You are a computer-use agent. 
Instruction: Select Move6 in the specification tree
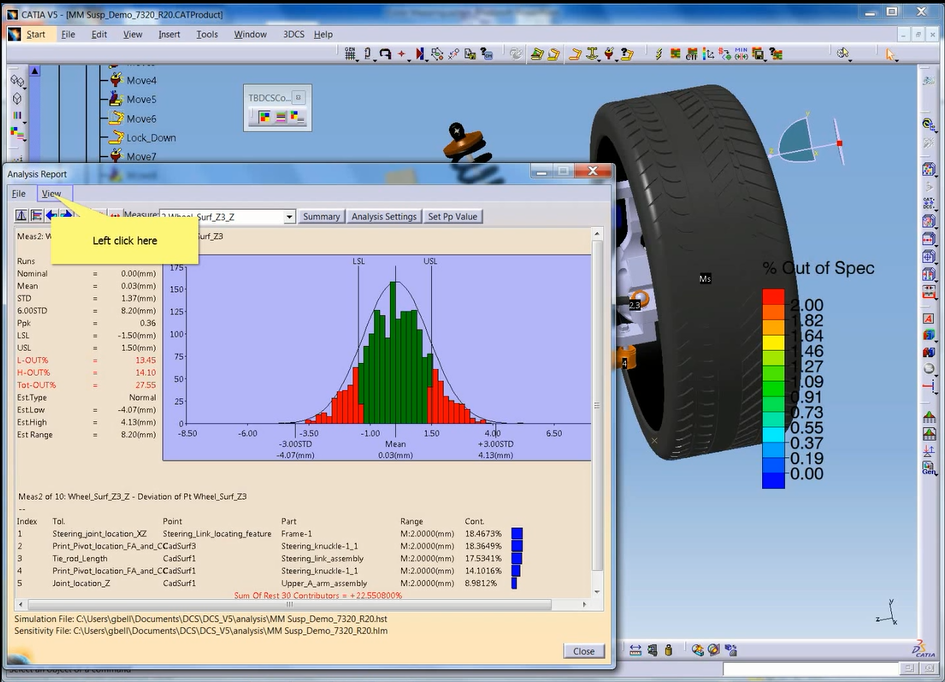140,119
